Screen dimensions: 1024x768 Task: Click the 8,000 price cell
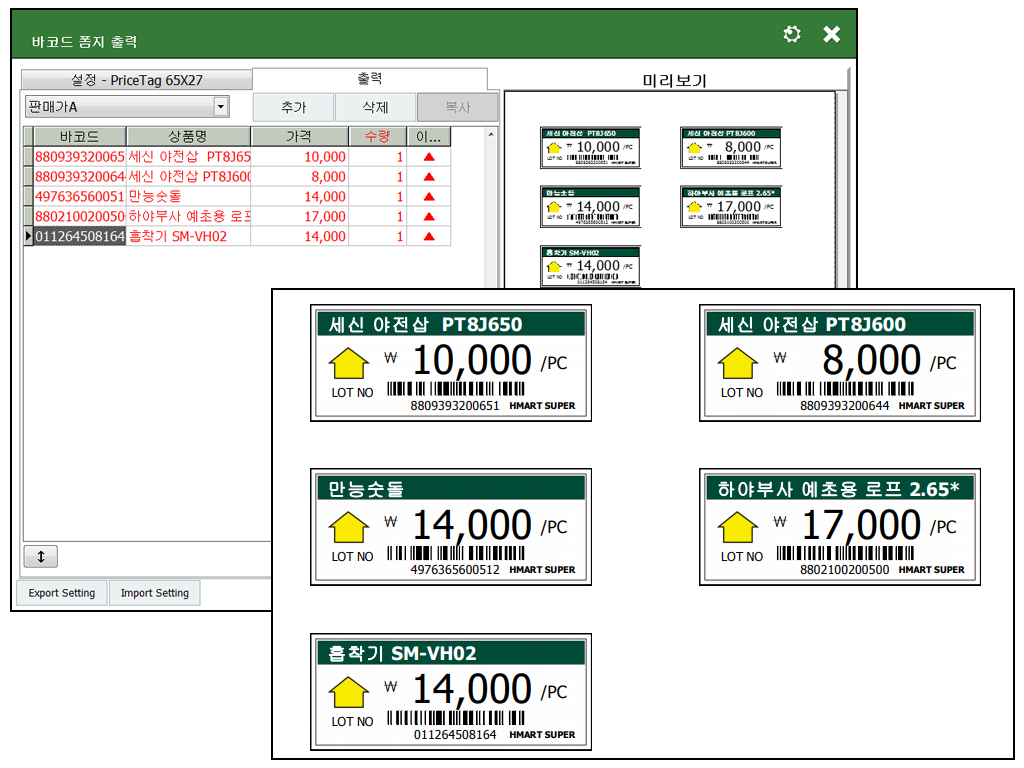click(299, 176)
